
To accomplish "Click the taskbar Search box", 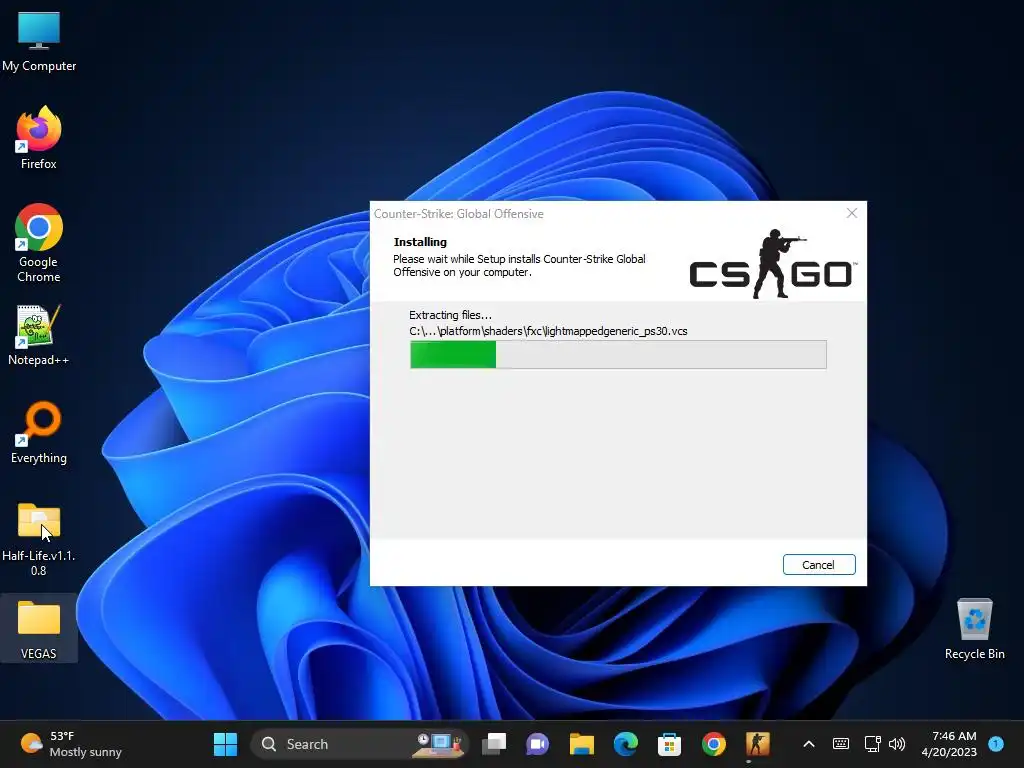I will coord(360,744).
